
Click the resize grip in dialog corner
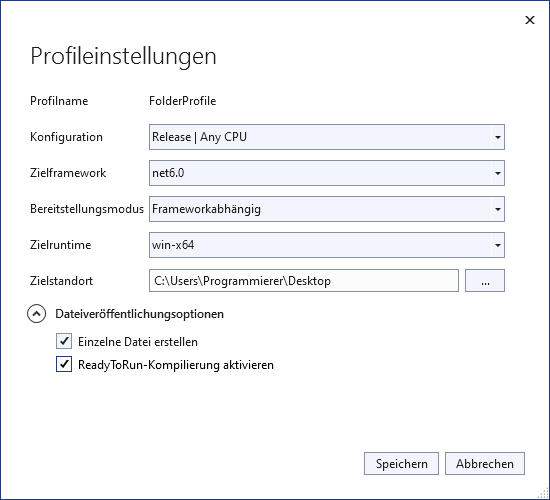[x=544, y=494]
